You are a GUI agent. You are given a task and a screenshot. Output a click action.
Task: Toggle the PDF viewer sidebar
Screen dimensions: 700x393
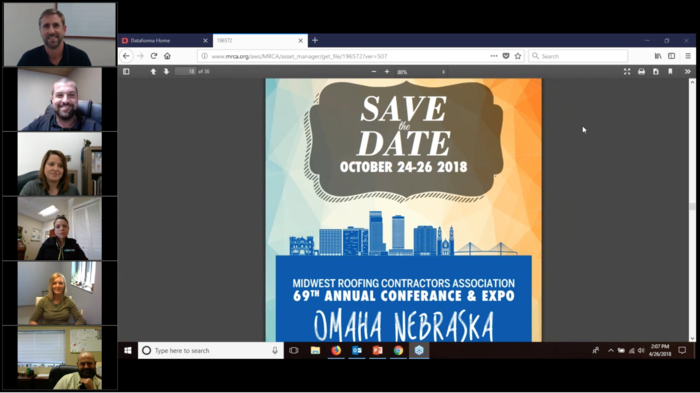126,71
